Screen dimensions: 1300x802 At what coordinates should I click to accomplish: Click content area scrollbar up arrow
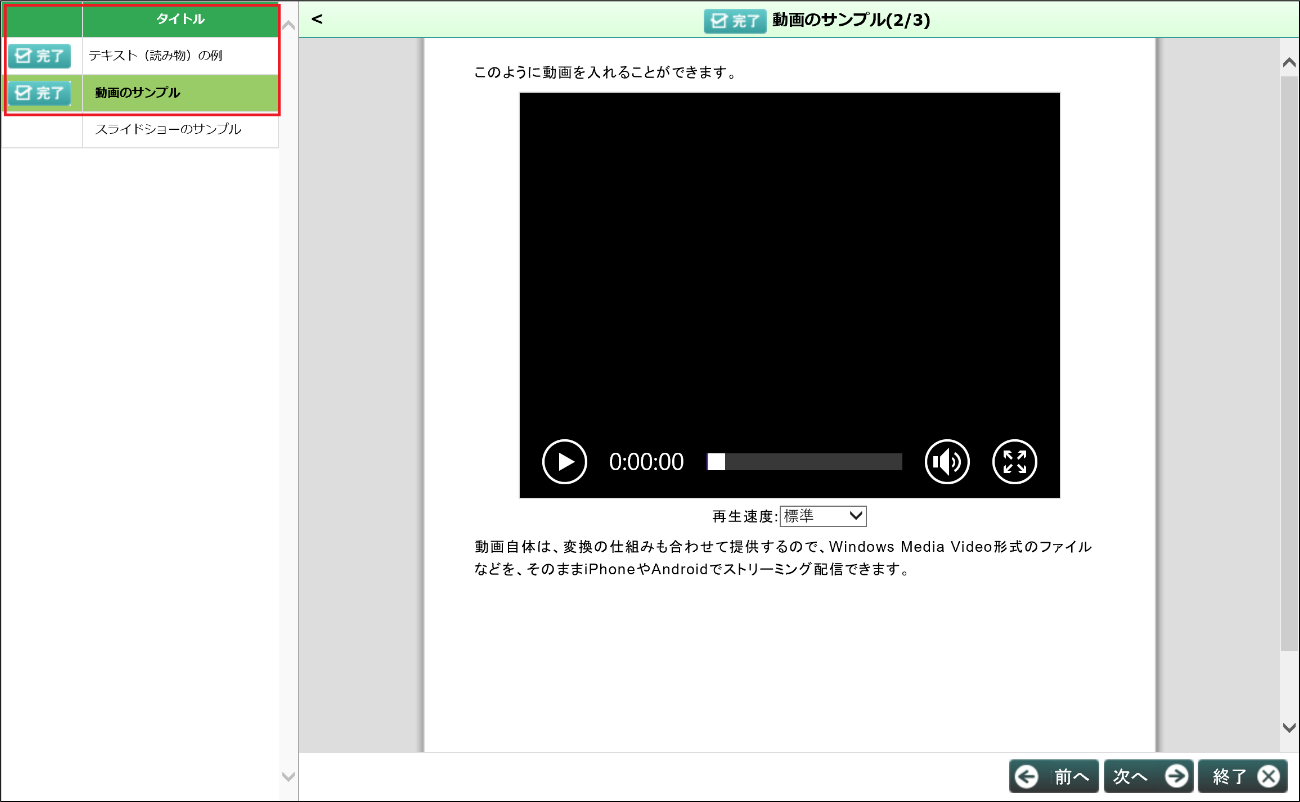tap(1289, 63)
